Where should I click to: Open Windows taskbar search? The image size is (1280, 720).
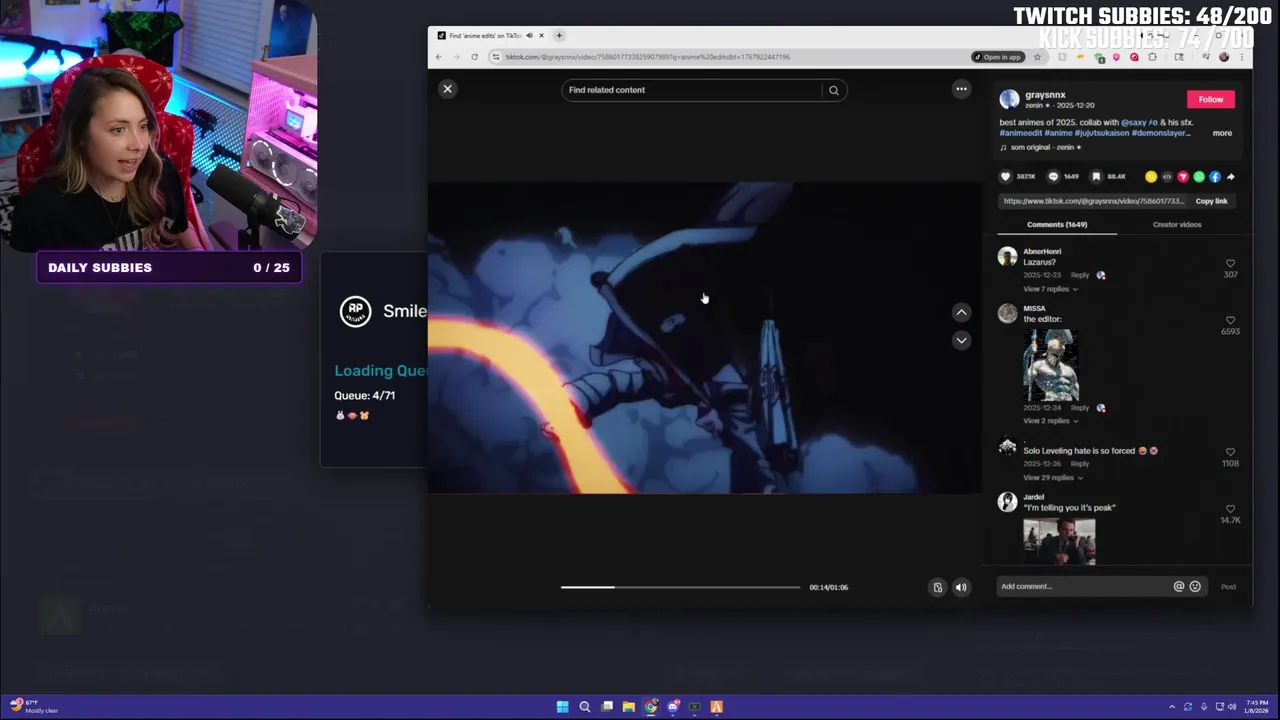tap(585, 707)
